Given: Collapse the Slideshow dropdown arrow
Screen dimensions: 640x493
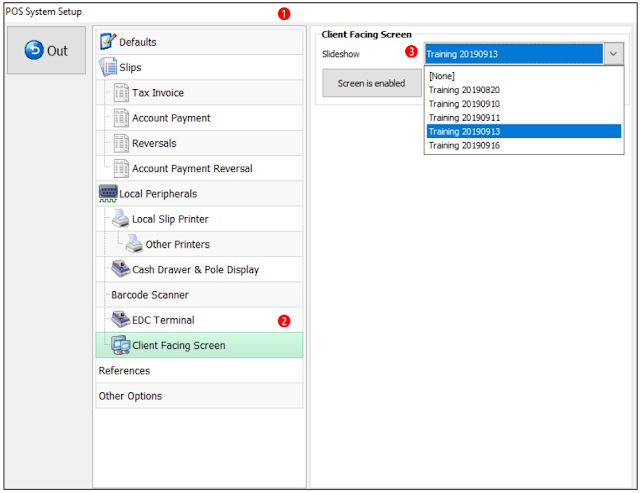Looking at the screenshot, I should pyautogui.click(x=613, y=54).
